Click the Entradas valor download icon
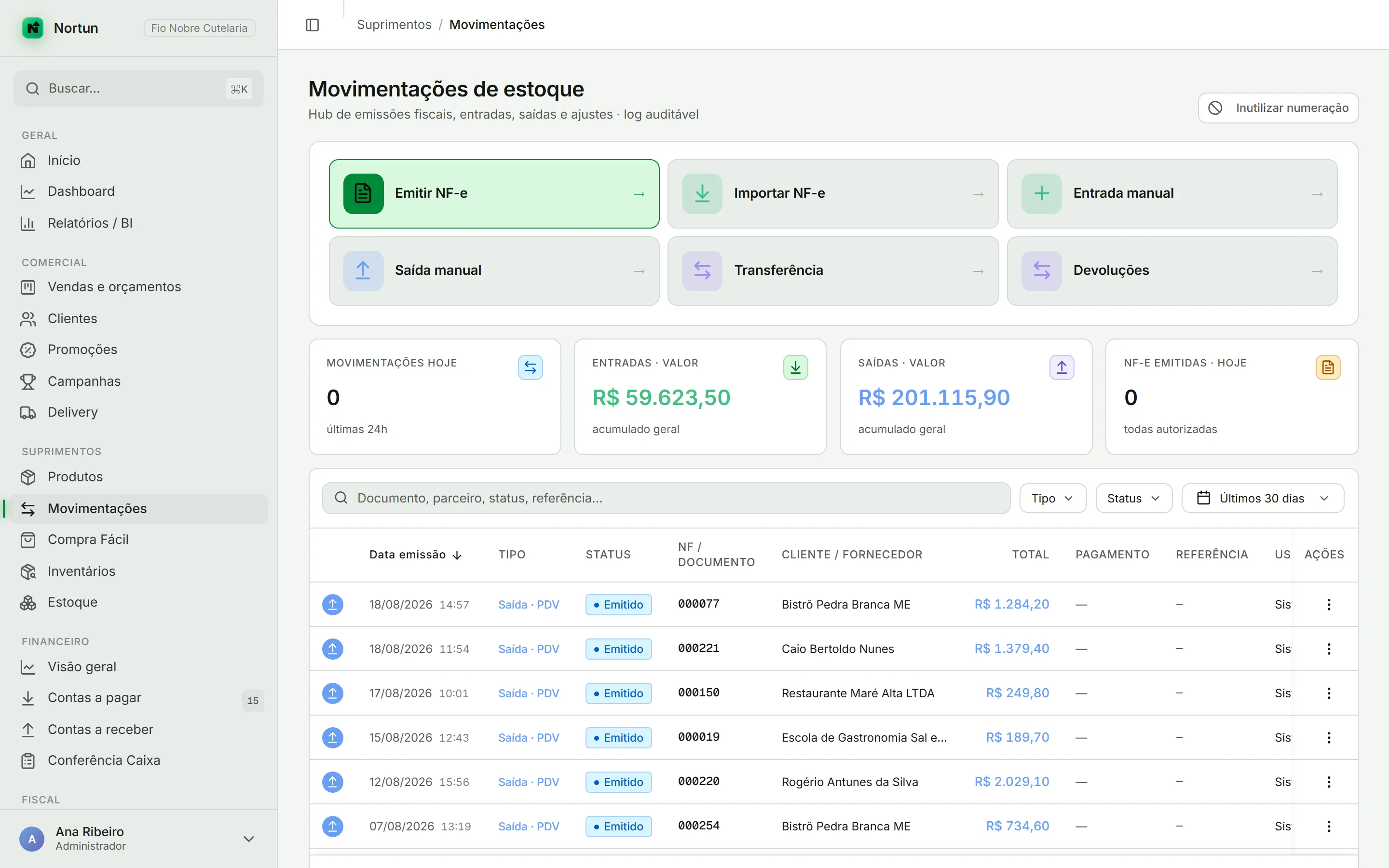The image size is (1389, 868). (795, 367)
